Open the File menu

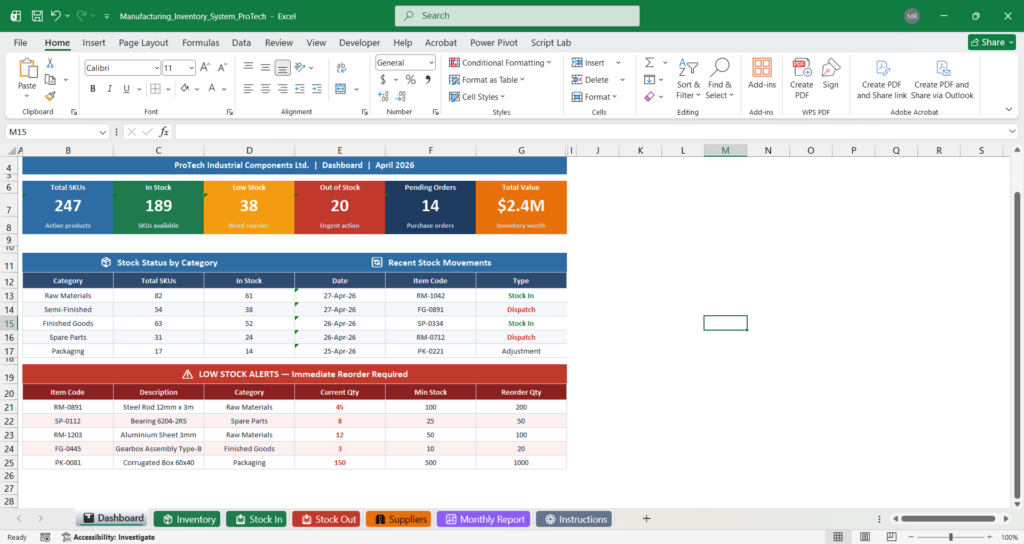click(x=20, y=42)
